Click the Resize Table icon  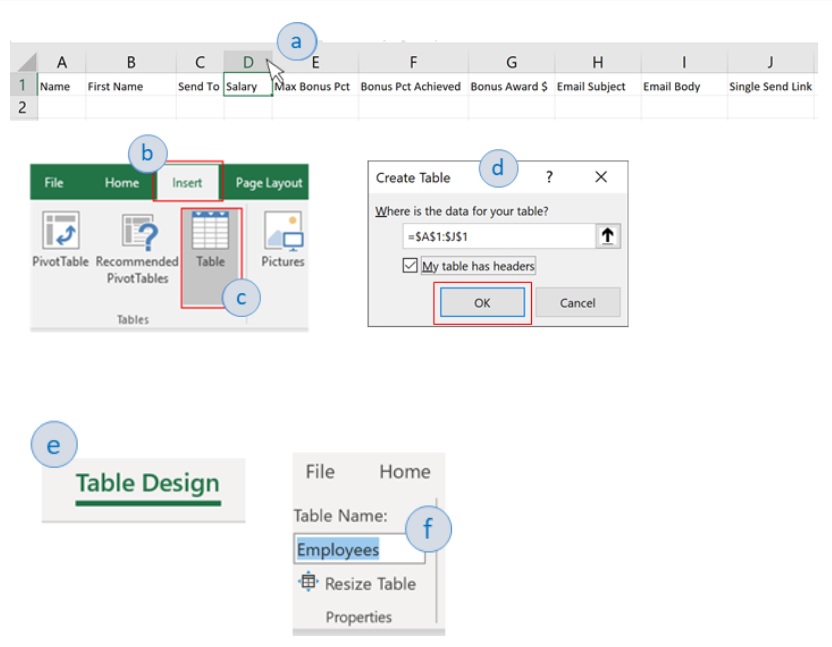click(x=308, y=582)
